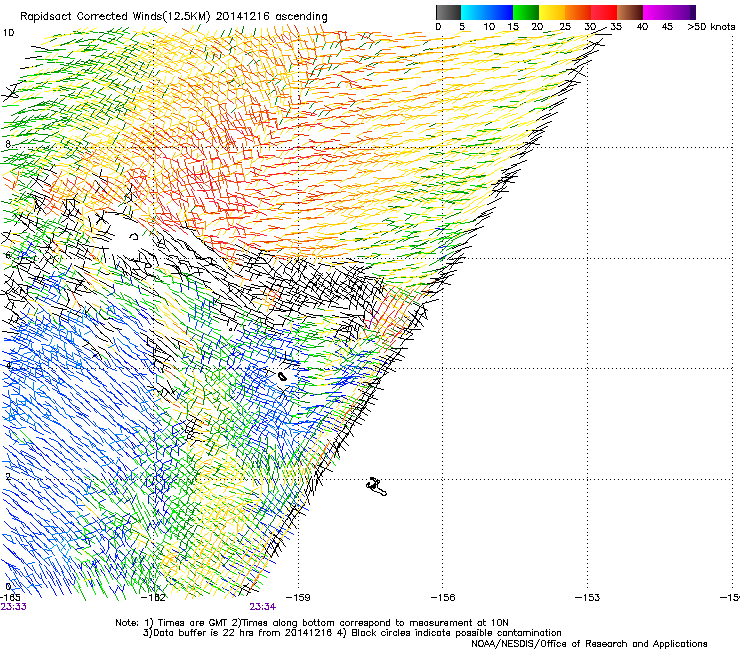
Task: Click the 'Data buffer is 22 hrs' note line
Action: pos(352,633)
